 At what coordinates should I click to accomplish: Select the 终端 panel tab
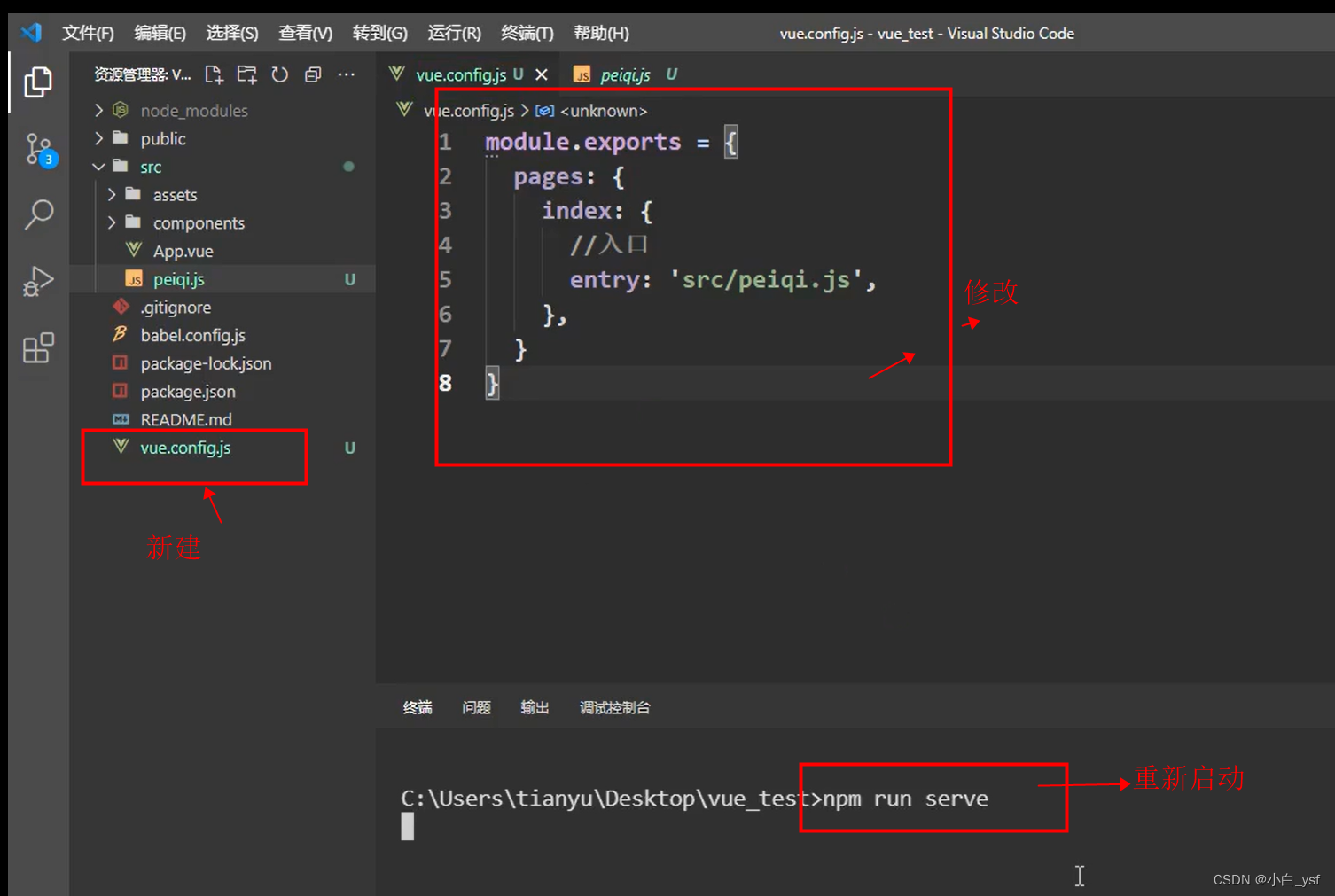click(x=418, y=707)
